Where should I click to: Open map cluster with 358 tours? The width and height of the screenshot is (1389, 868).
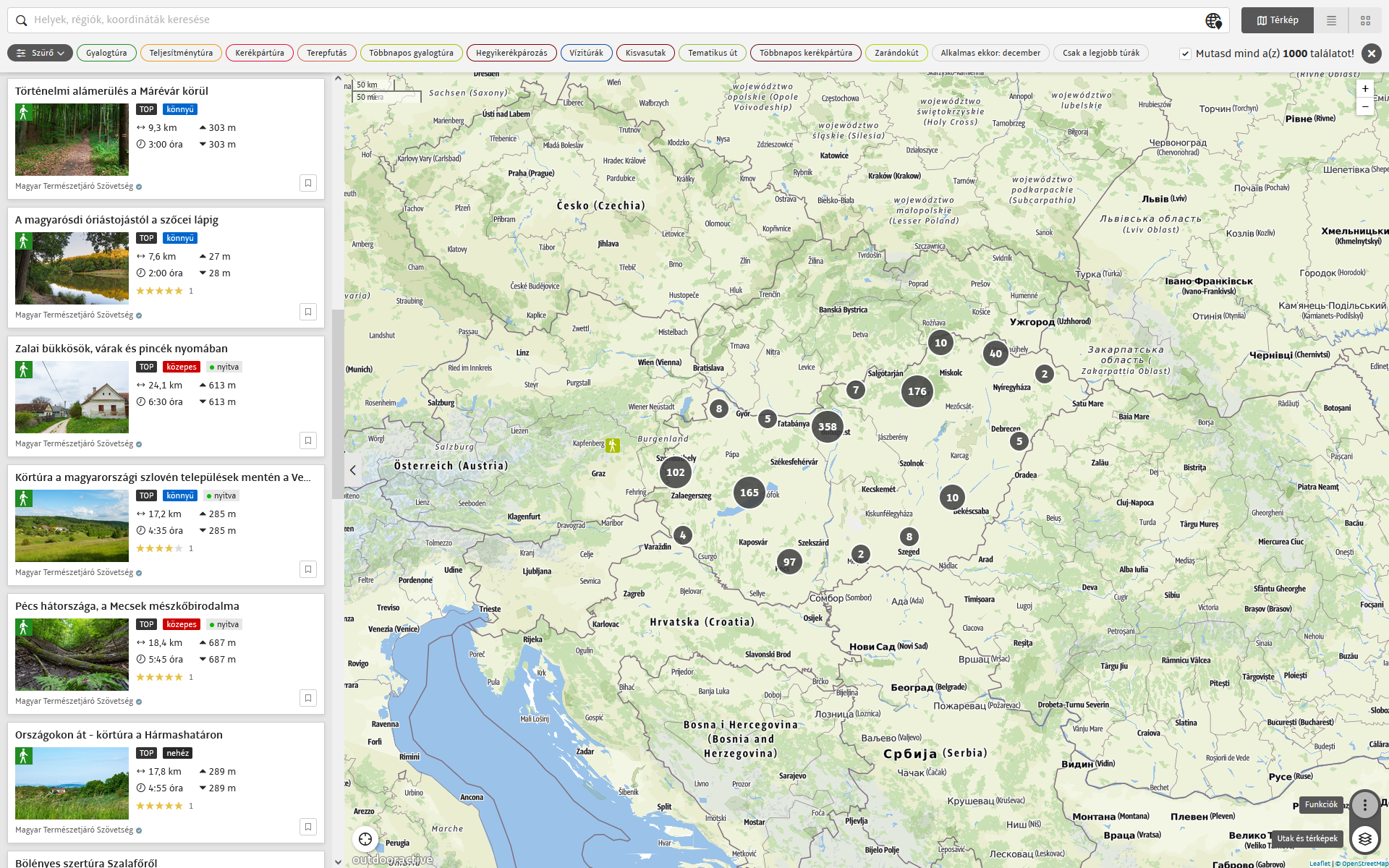coord(827,427)
